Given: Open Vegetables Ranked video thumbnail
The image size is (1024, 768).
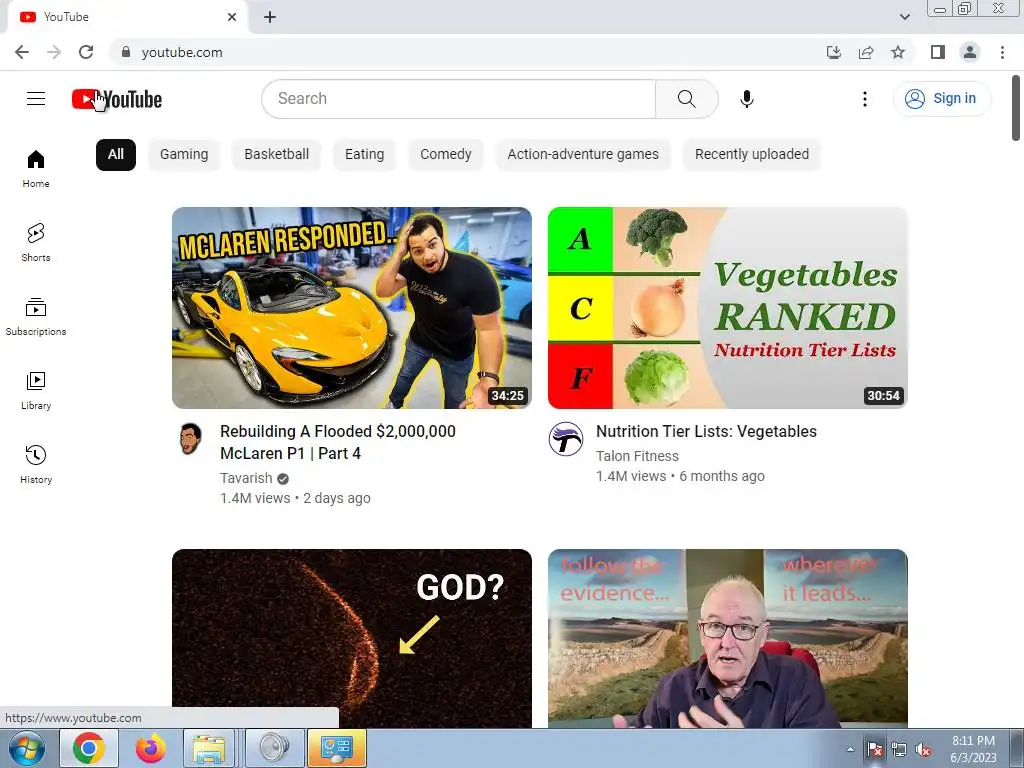Looking at the screenshot, I should (x=728, y=308).
